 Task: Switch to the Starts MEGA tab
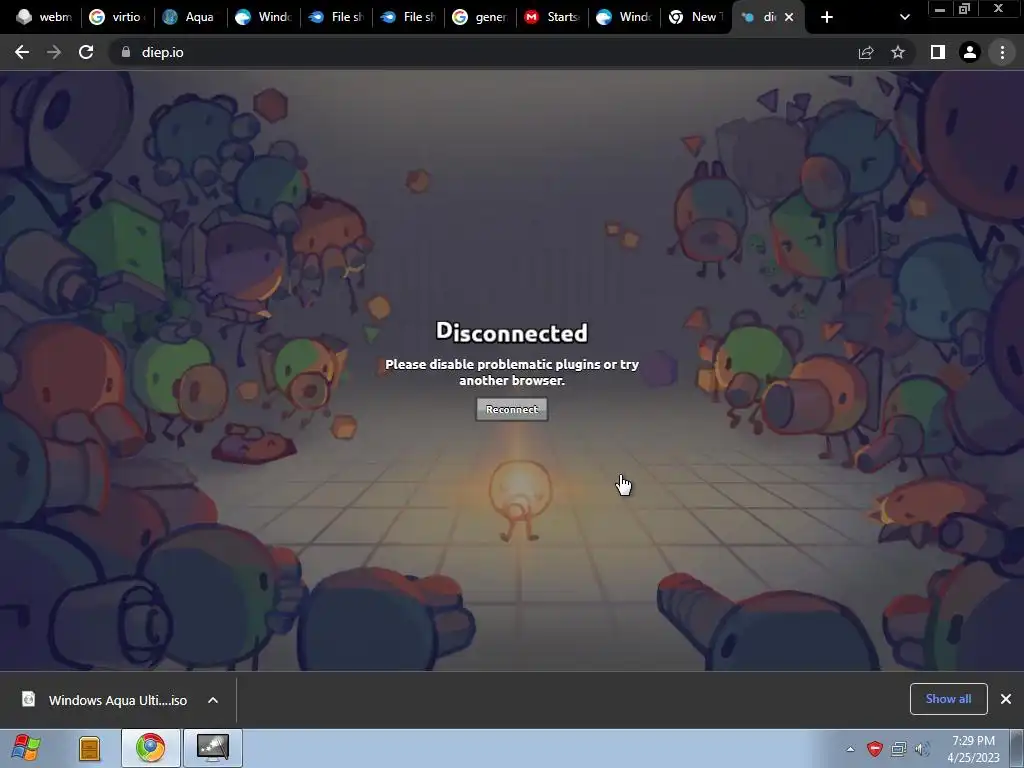click(552, 17)
